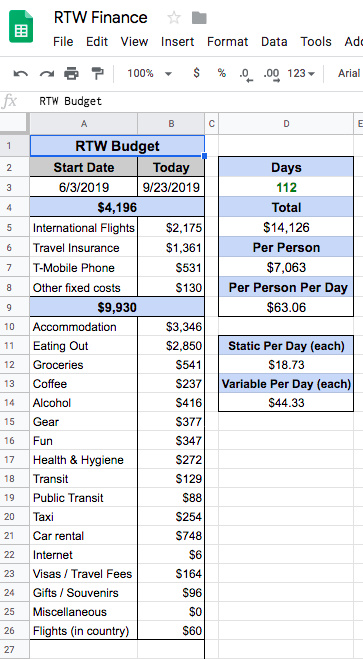Apply percent format icon
Viewport: 363px width, 659px height.
point(221,73)
